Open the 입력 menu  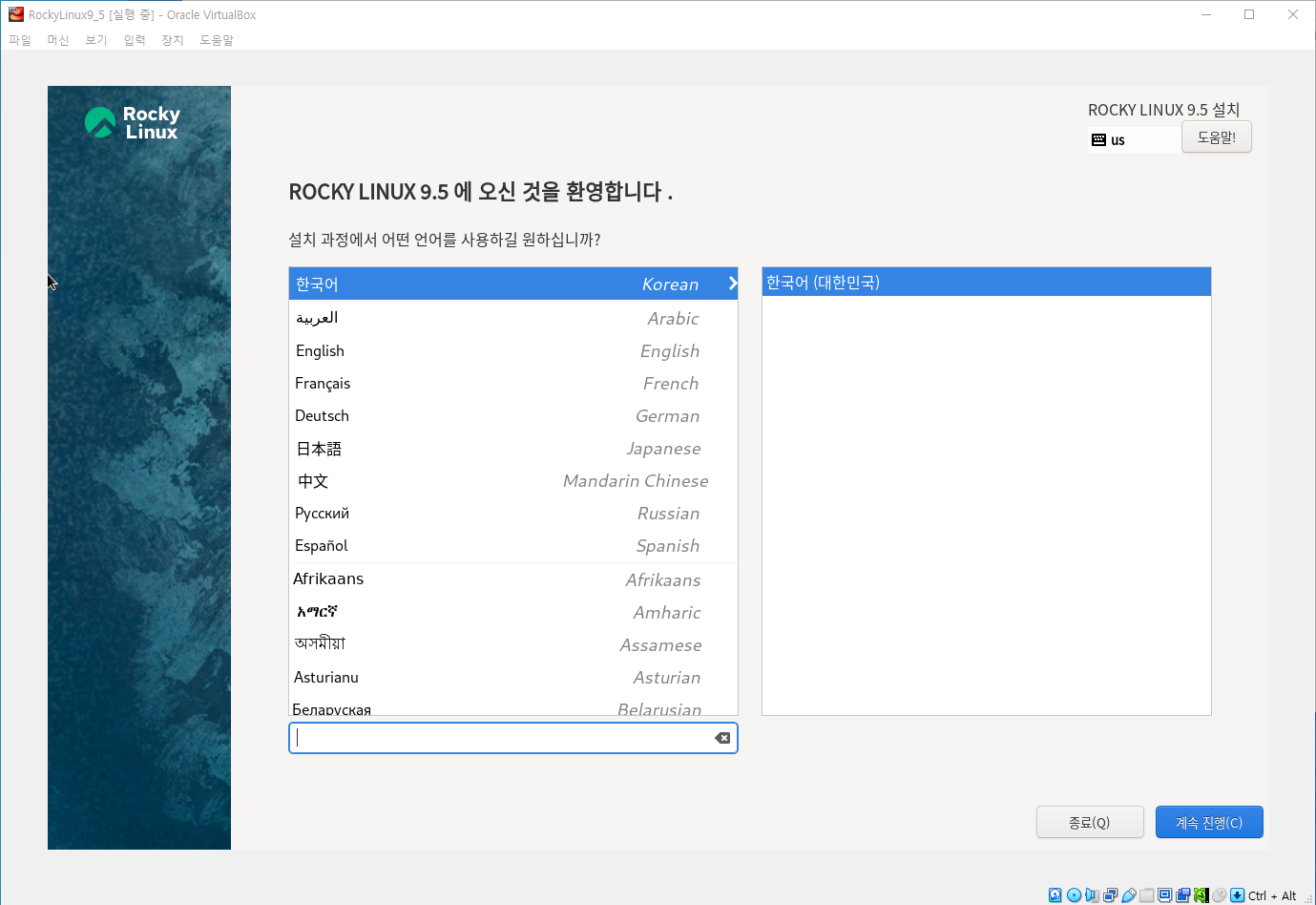pos(135,40)
